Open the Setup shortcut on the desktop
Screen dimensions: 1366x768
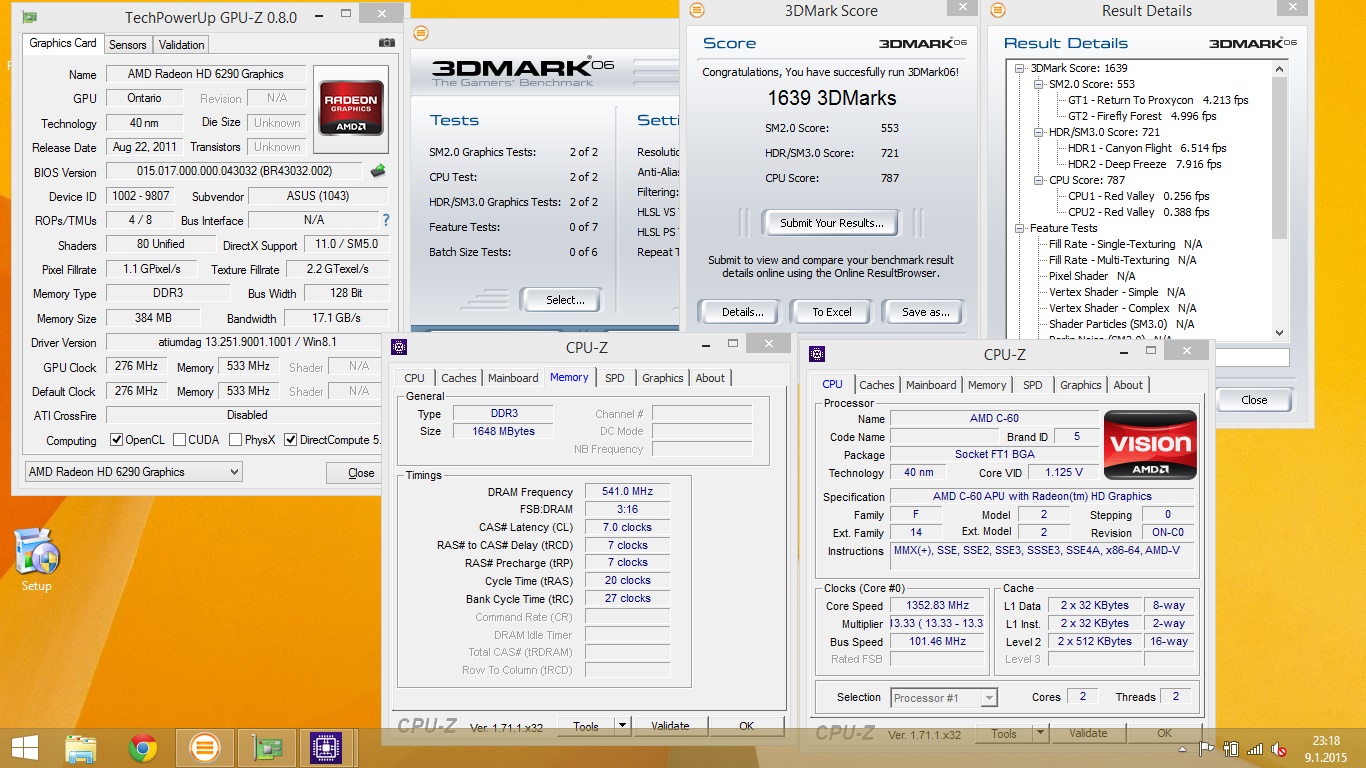[36, 561]
